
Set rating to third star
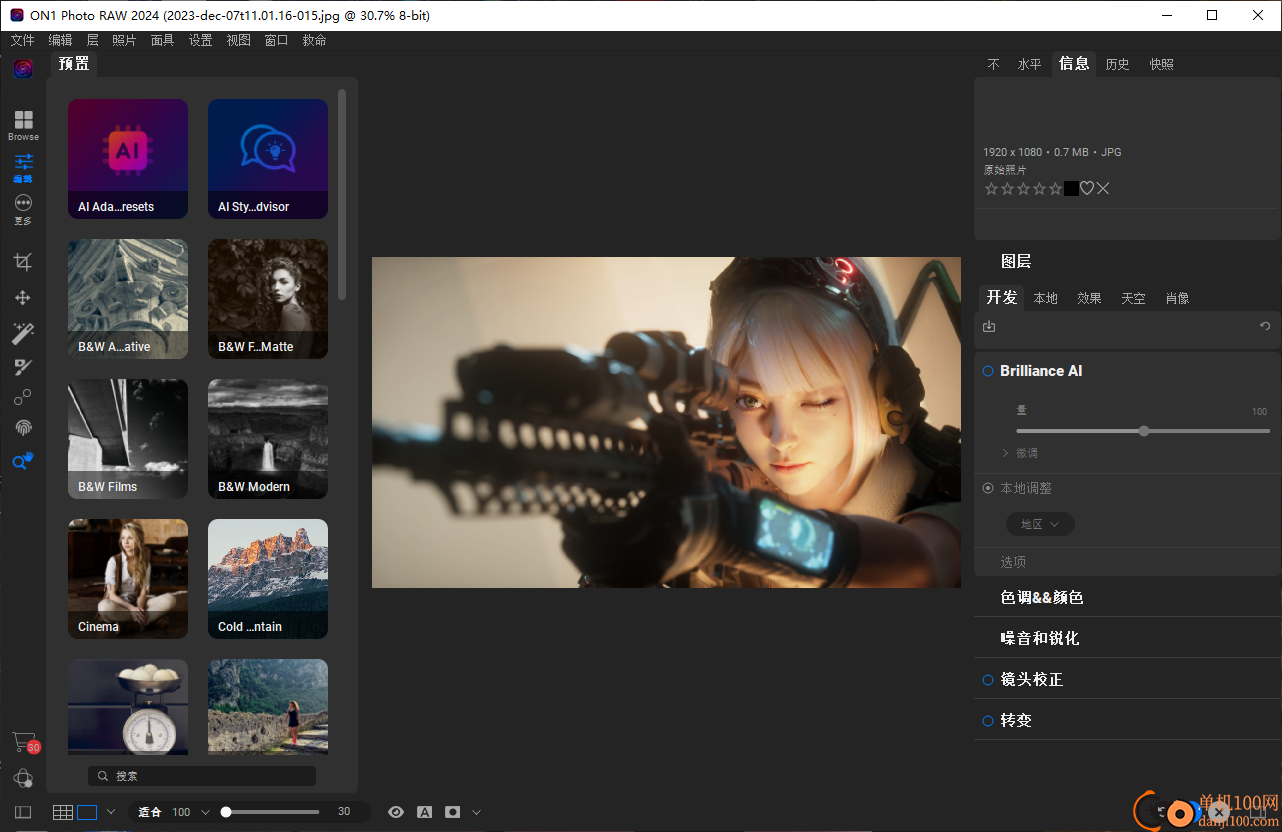tap(1023, 188)
